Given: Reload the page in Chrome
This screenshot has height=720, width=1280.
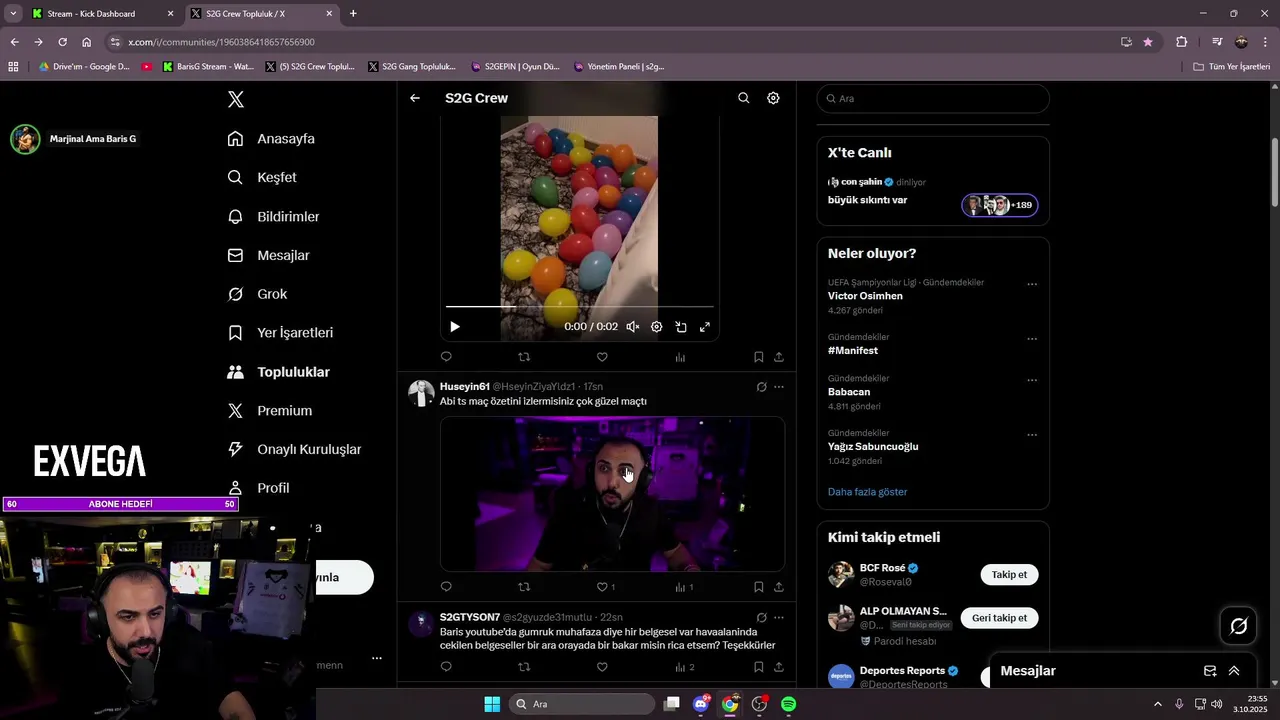Looking at the screenshot, I should (x=62, y=42).
